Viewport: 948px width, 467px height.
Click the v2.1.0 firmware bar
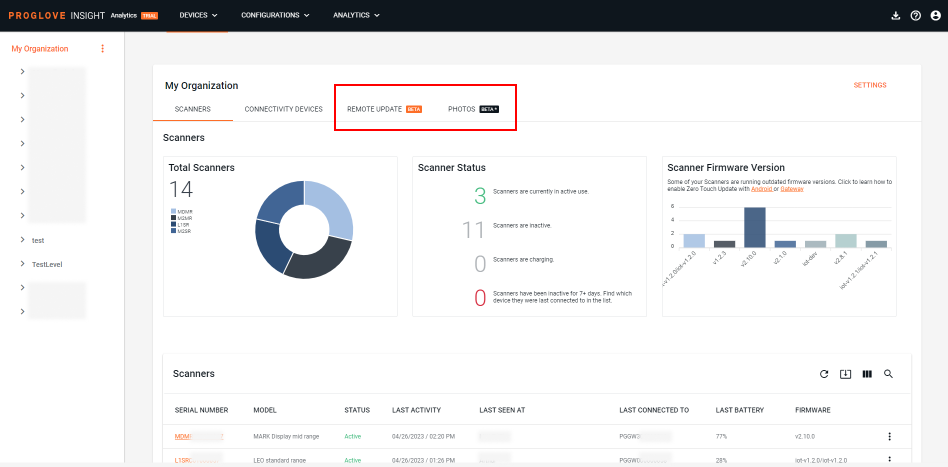[785, 244]
